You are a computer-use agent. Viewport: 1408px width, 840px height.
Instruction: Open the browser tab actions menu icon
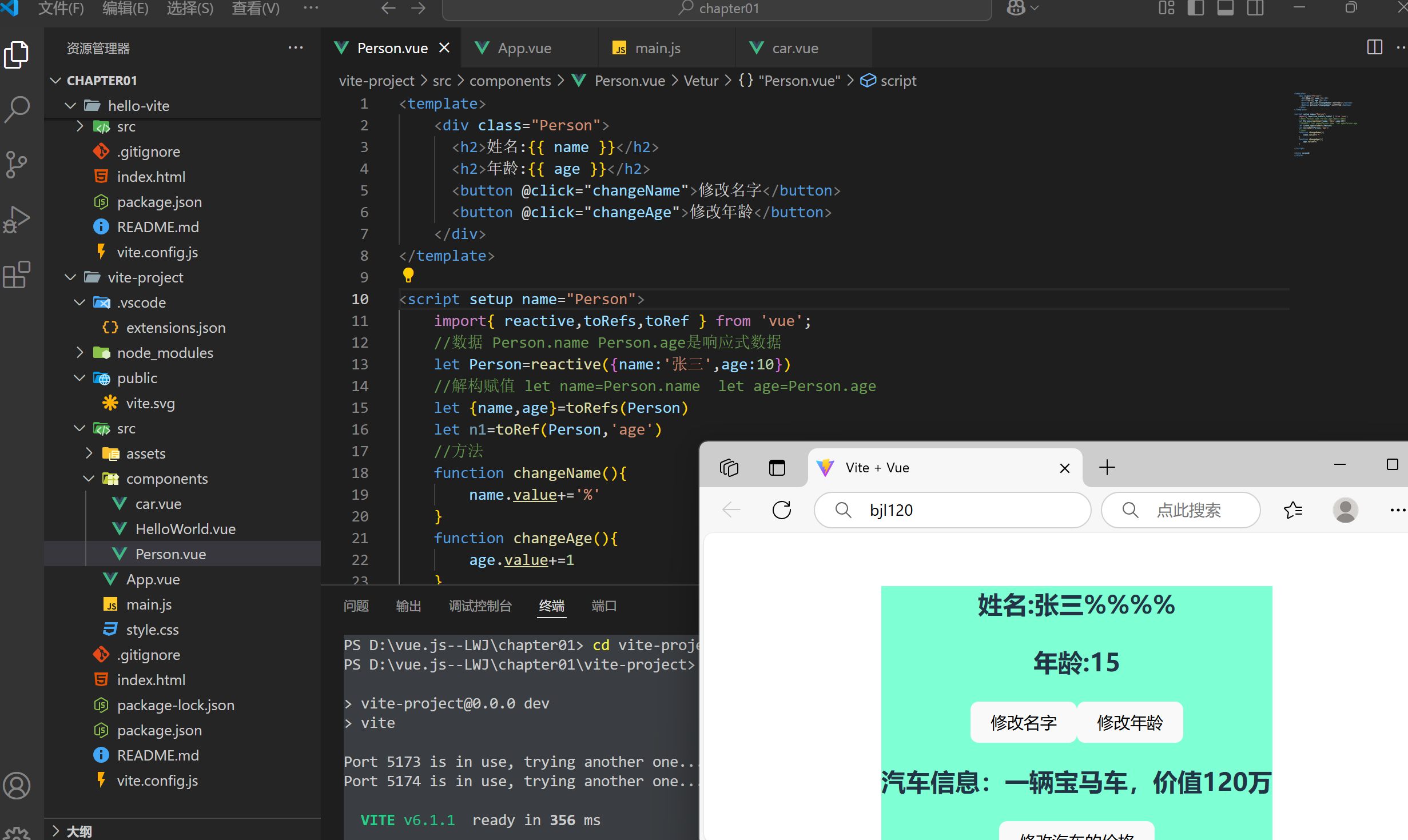click(777, 468)
